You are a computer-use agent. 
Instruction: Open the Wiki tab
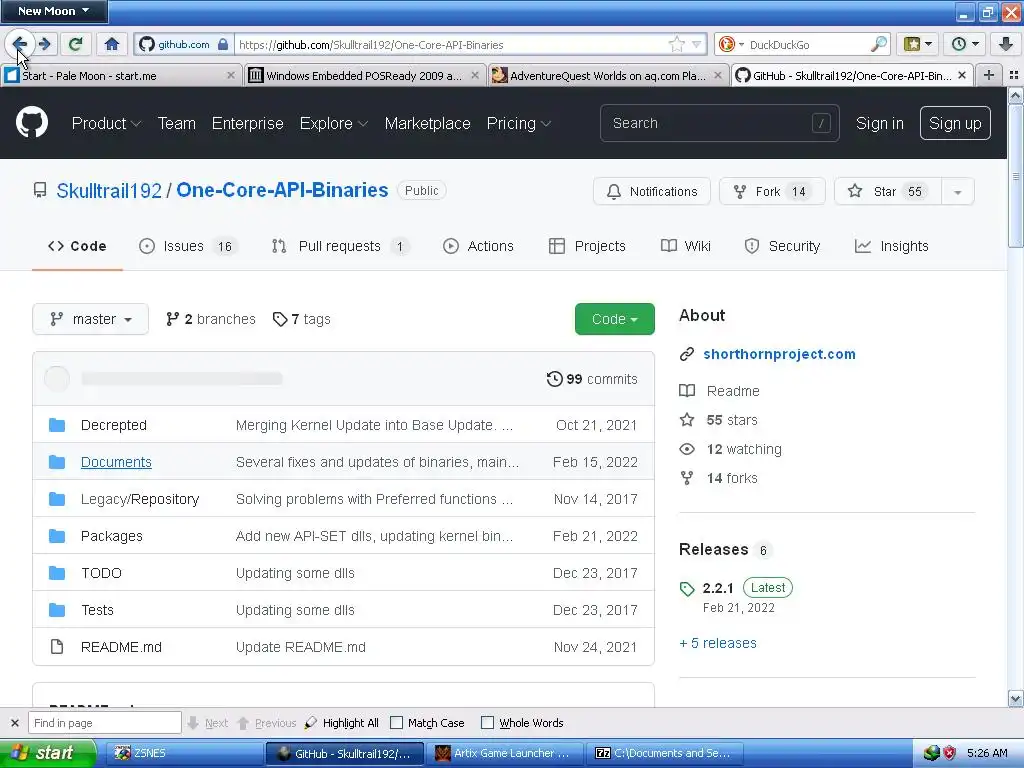[x=686, y=246]
